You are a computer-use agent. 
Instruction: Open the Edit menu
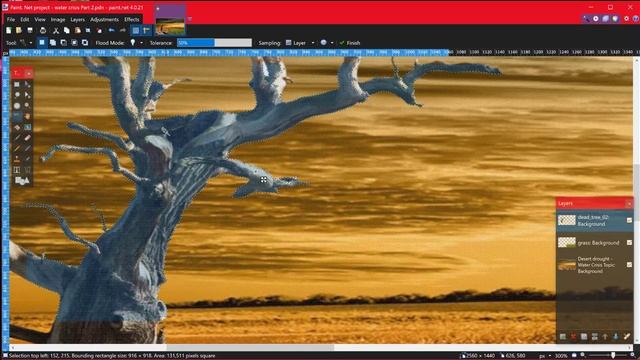24,19
